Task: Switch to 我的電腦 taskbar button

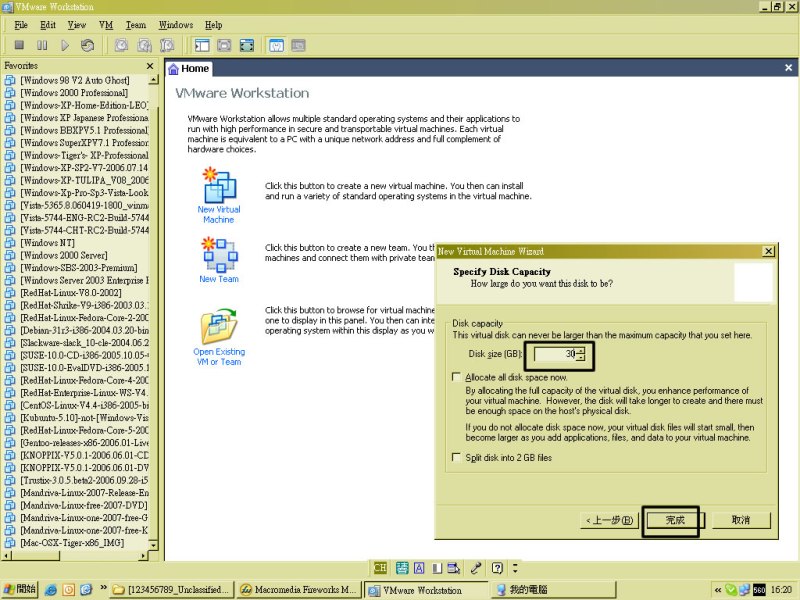Action: pyautogui.click(x=554, y=590)
